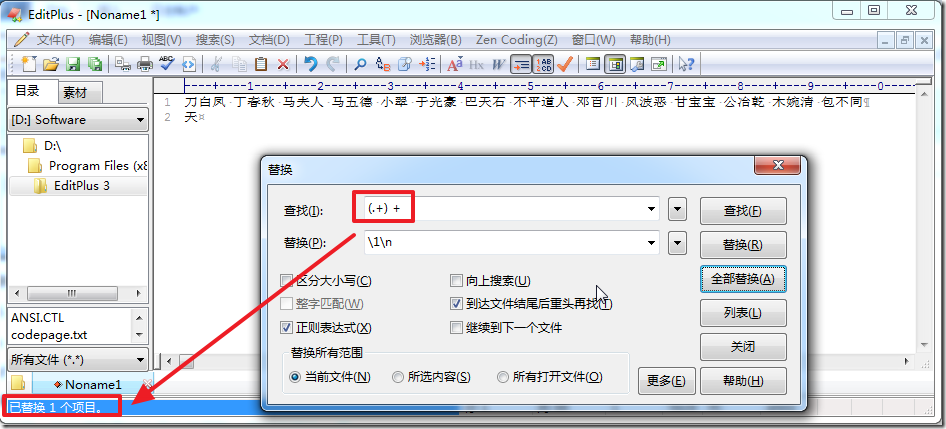
Task: Enable 区分大小写 case-sensitive checkbox
Action: click(287, 281)
